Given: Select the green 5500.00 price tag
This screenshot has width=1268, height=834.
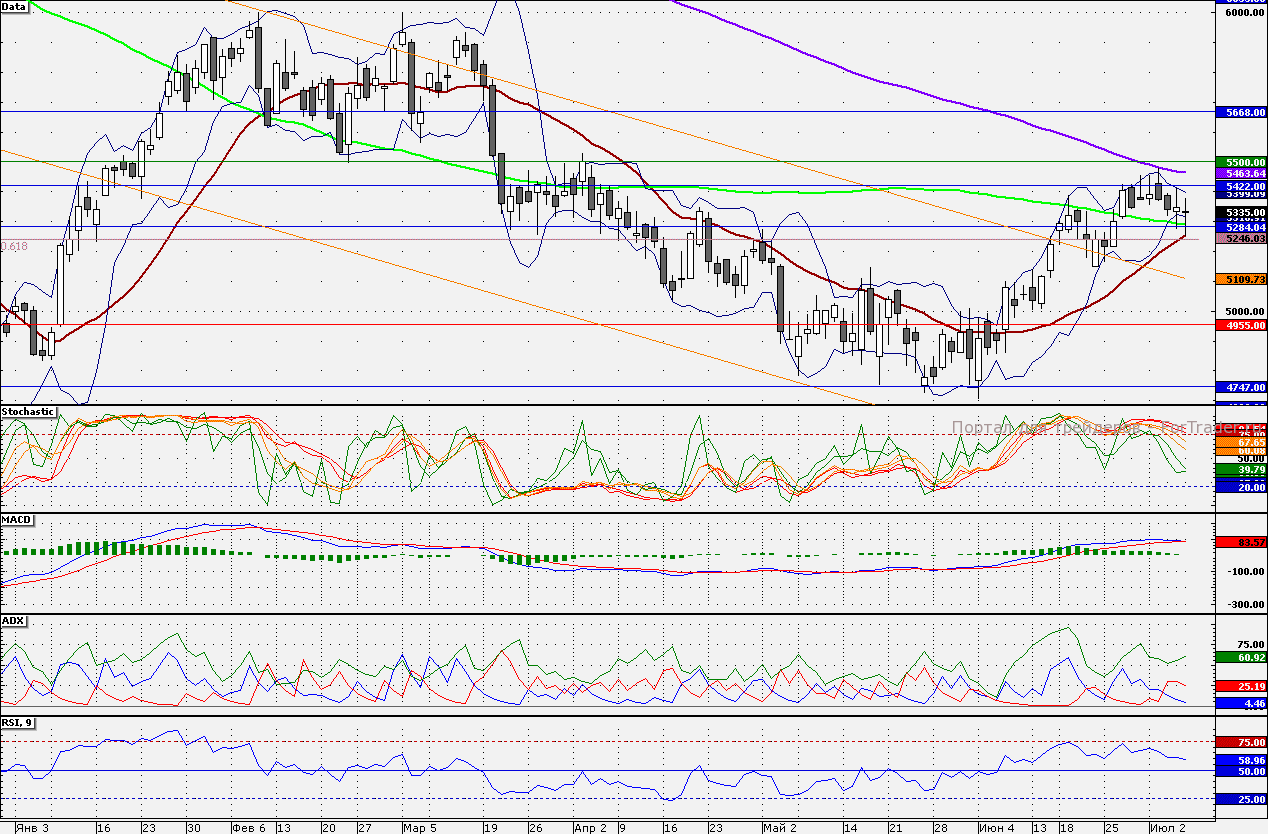Looking at the screenshot, I should (1241, 161).
